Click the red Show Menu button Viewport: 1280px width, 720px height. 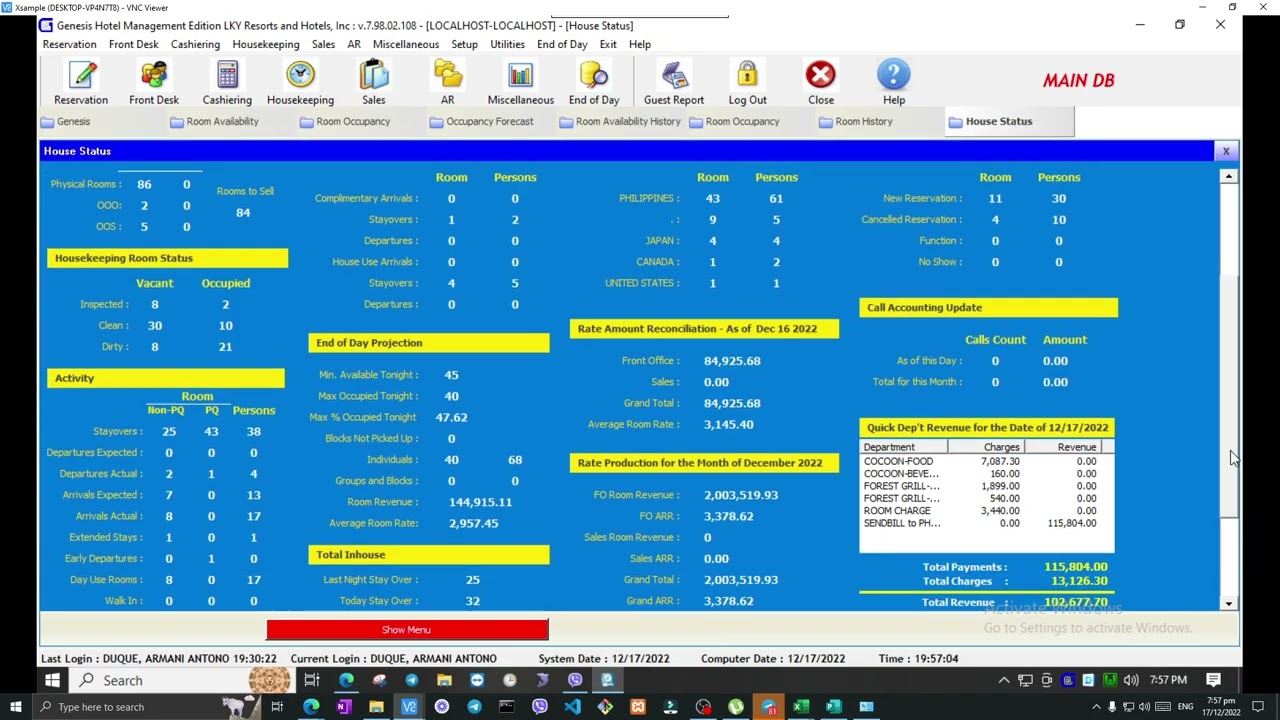[407, 630]
